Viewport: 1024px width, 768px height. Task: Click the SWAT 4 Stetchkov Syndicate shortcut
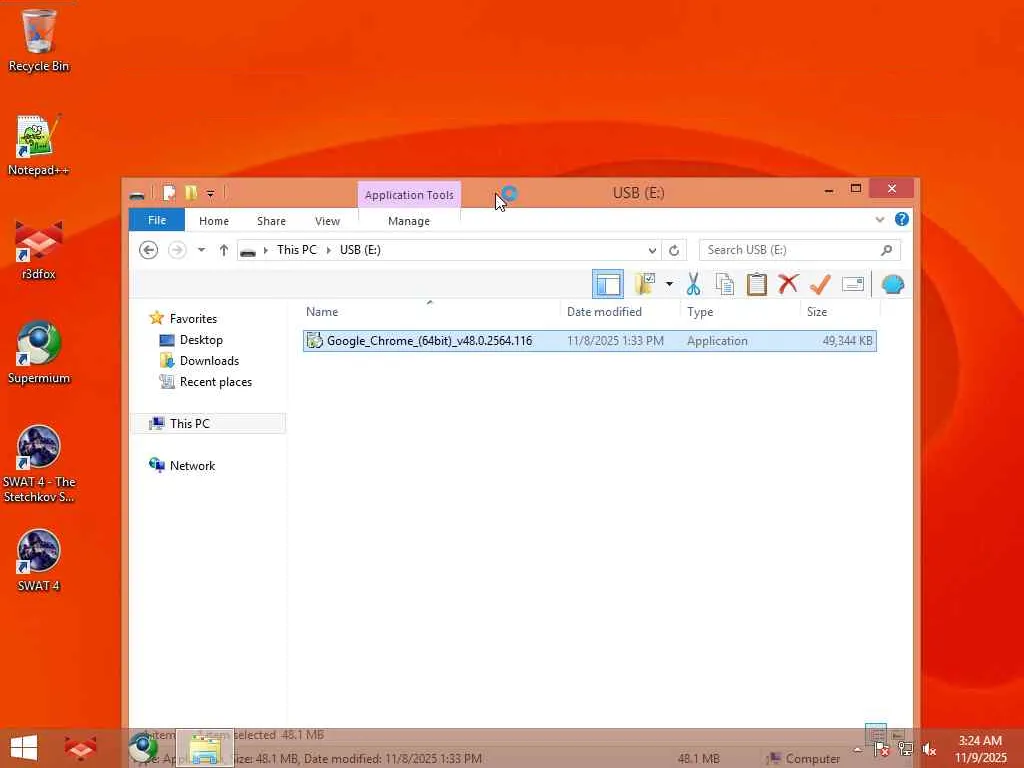[39, 464]
